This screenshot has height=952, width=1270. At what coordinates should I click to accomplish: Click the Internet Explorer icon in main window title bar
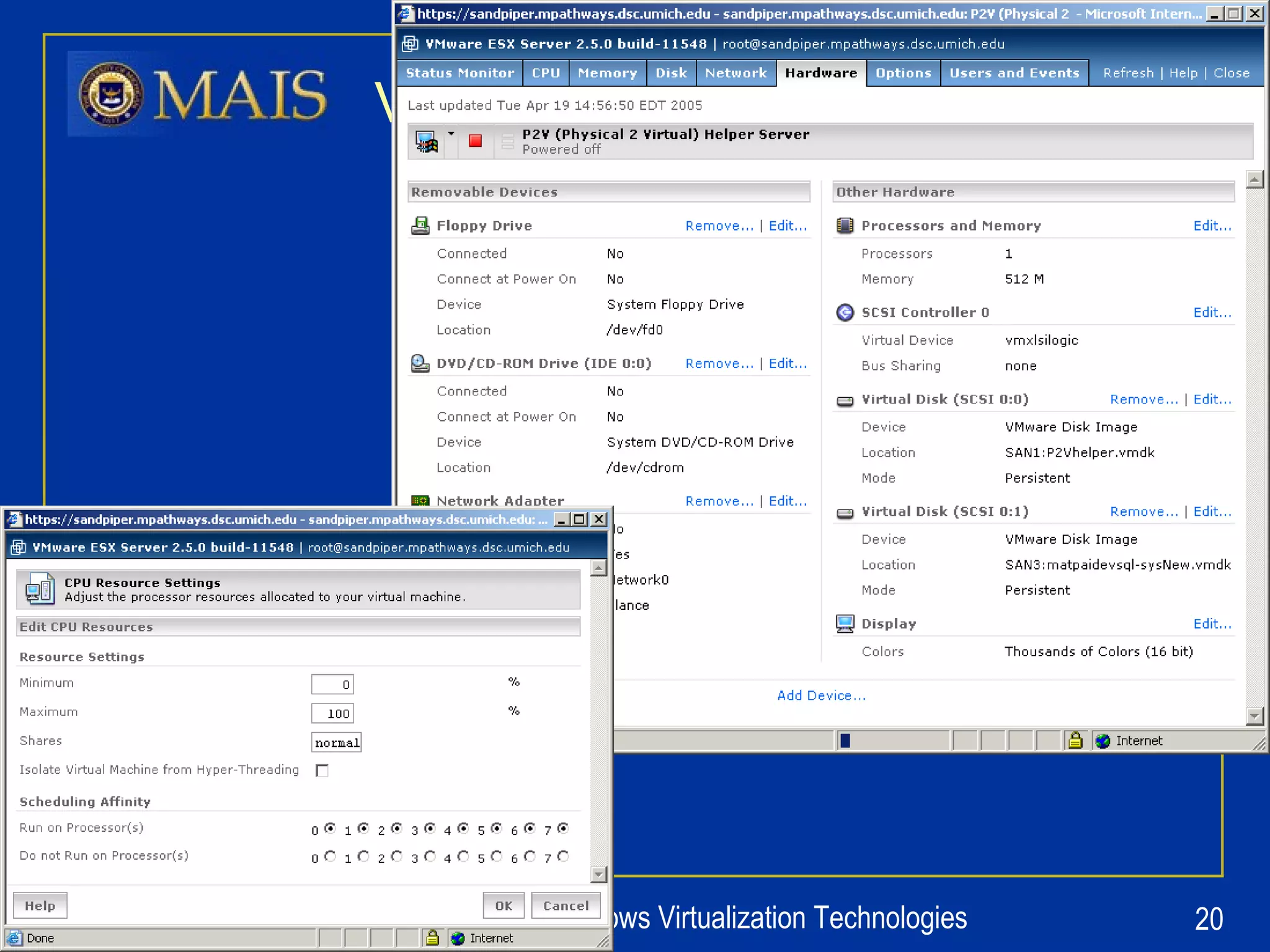[406, 13]
